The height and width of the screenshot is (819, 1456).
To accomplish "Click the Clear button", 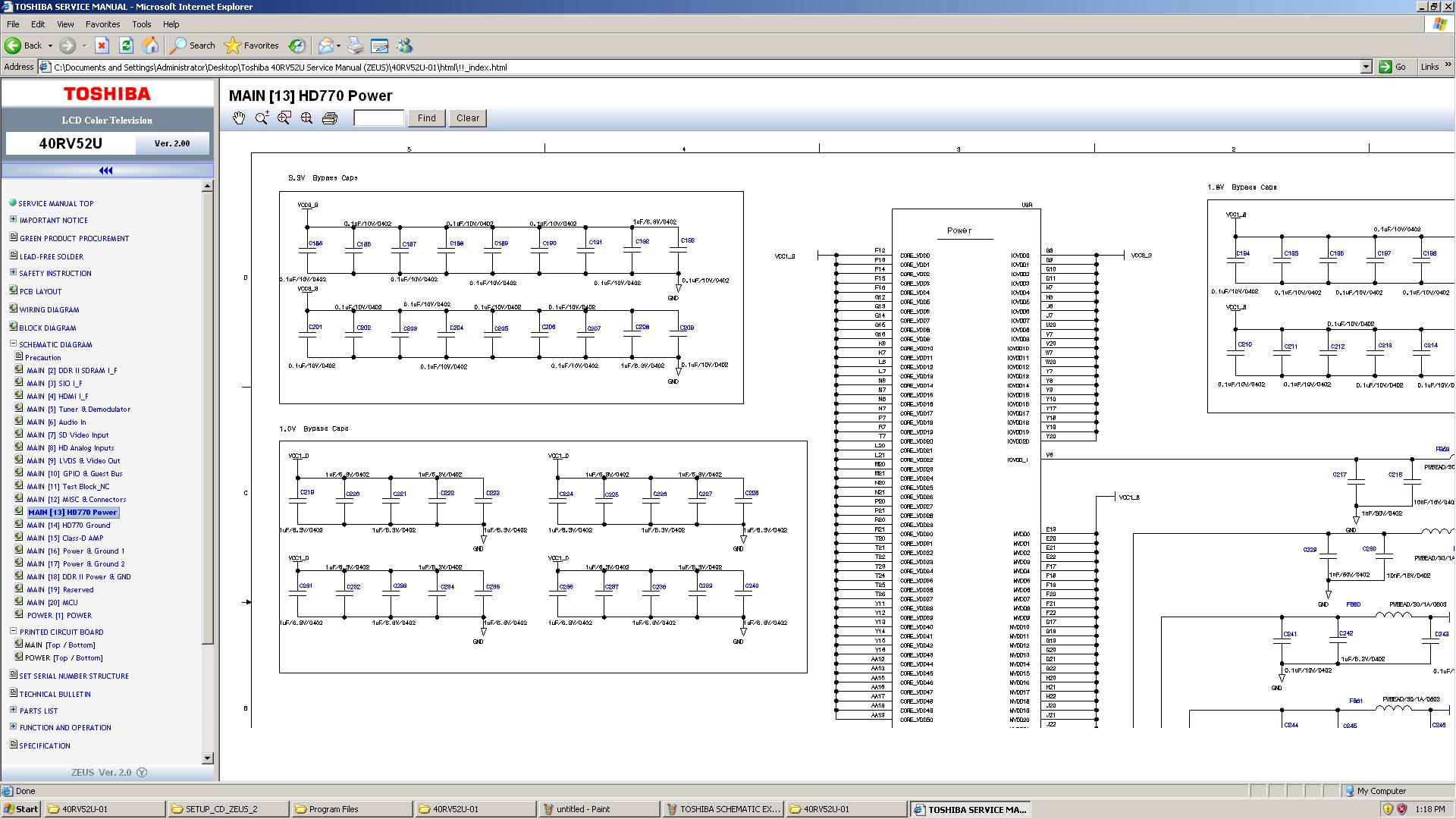I will click(468, 118).
